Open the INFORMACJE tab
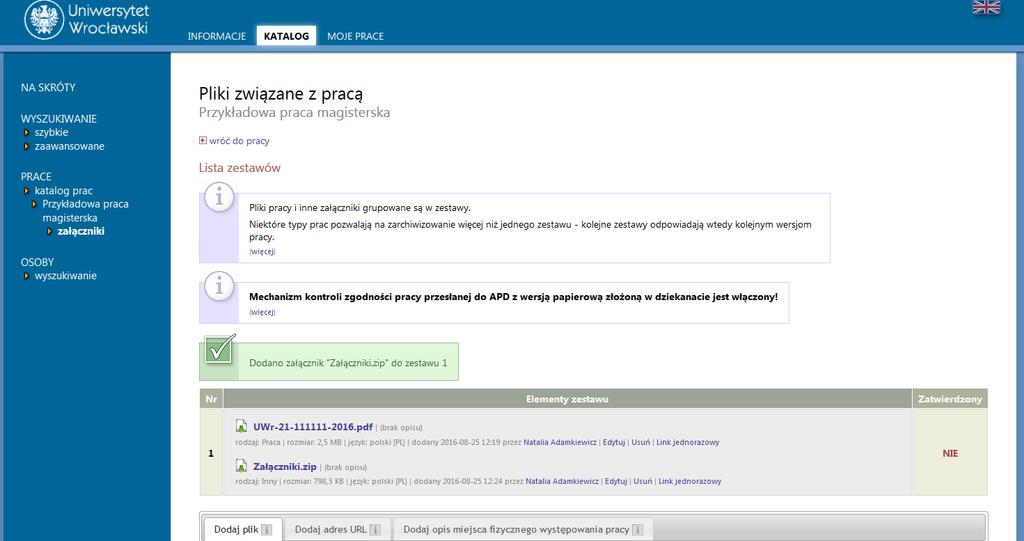Viewport: 1024px width, 541px height. (x=217, y=37)
